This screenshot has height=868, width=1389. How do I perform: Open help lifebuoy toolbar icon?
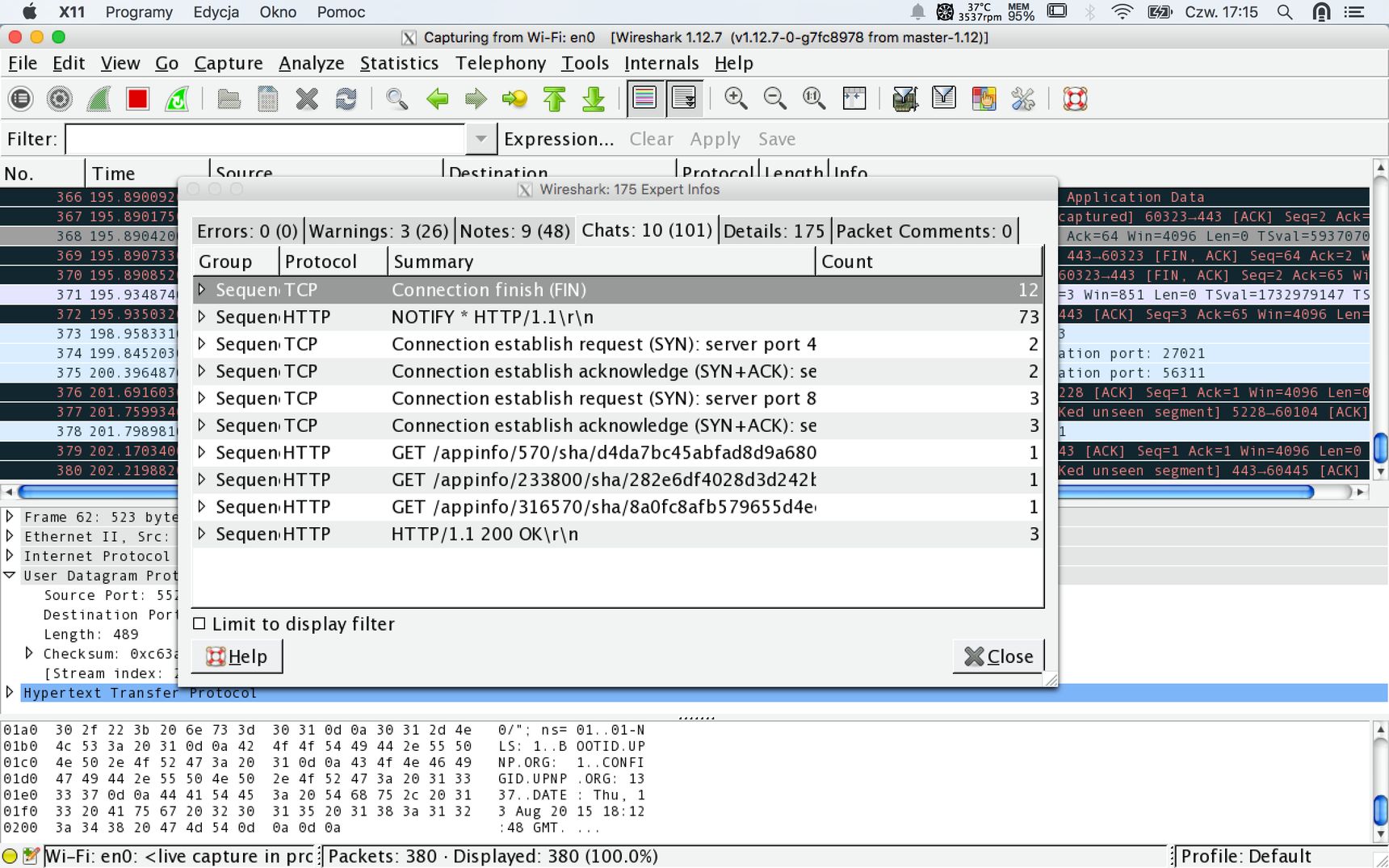click(x=1075, y=99)
